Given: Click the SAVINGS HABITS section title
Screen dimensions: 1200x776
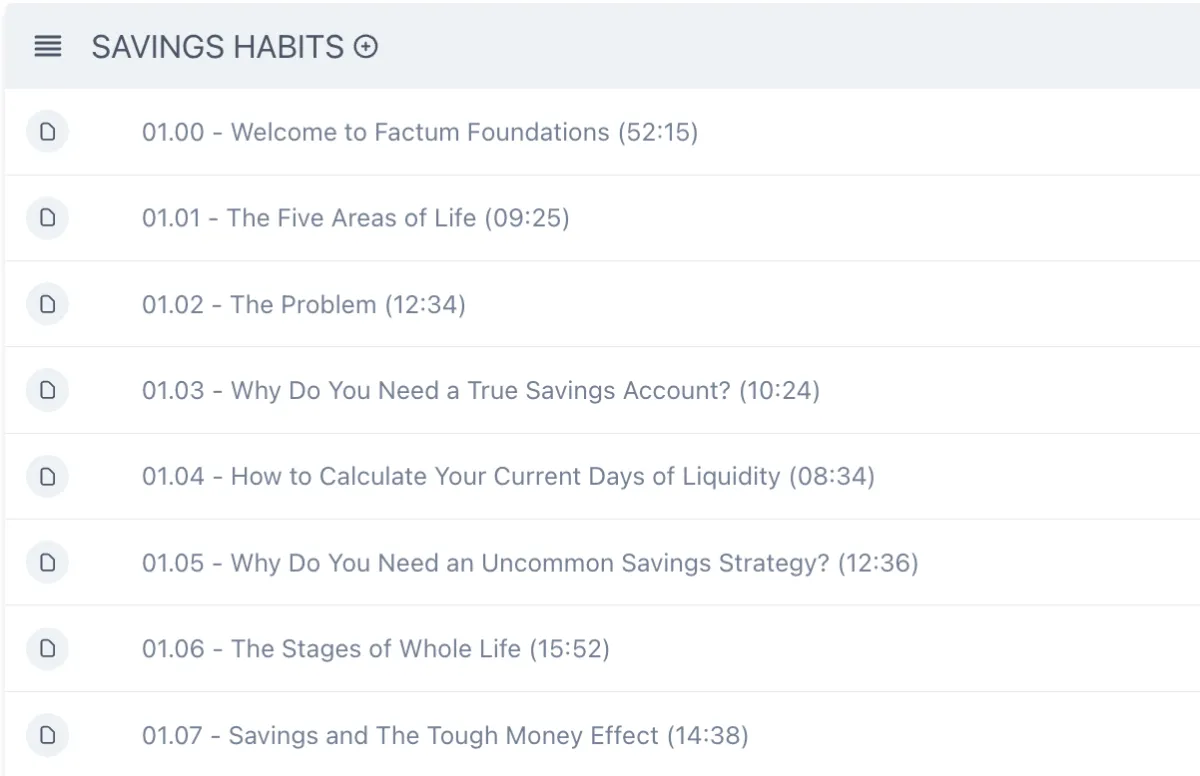Looking at the screenshot, I should (218, 47).
